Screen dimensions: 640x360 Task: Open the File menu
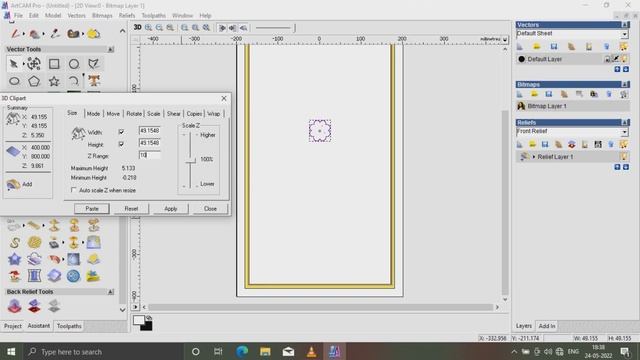pyautogui.click(x=18, y=16)
